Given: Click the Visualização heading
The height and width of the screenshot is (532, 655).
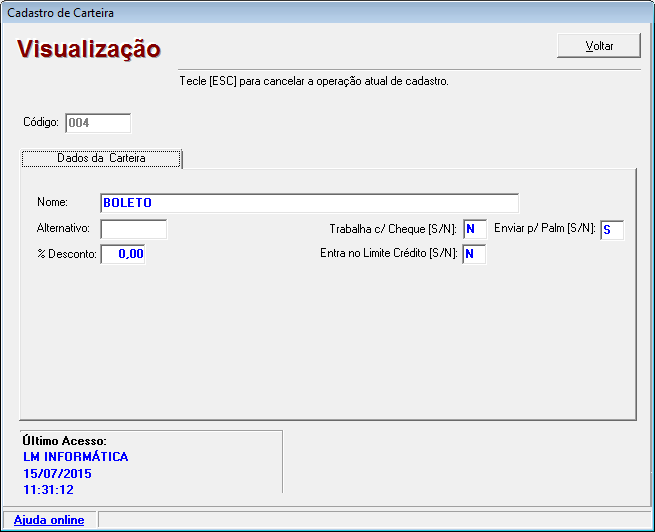Looking at the screenshot, I should [x=89, y=49].
